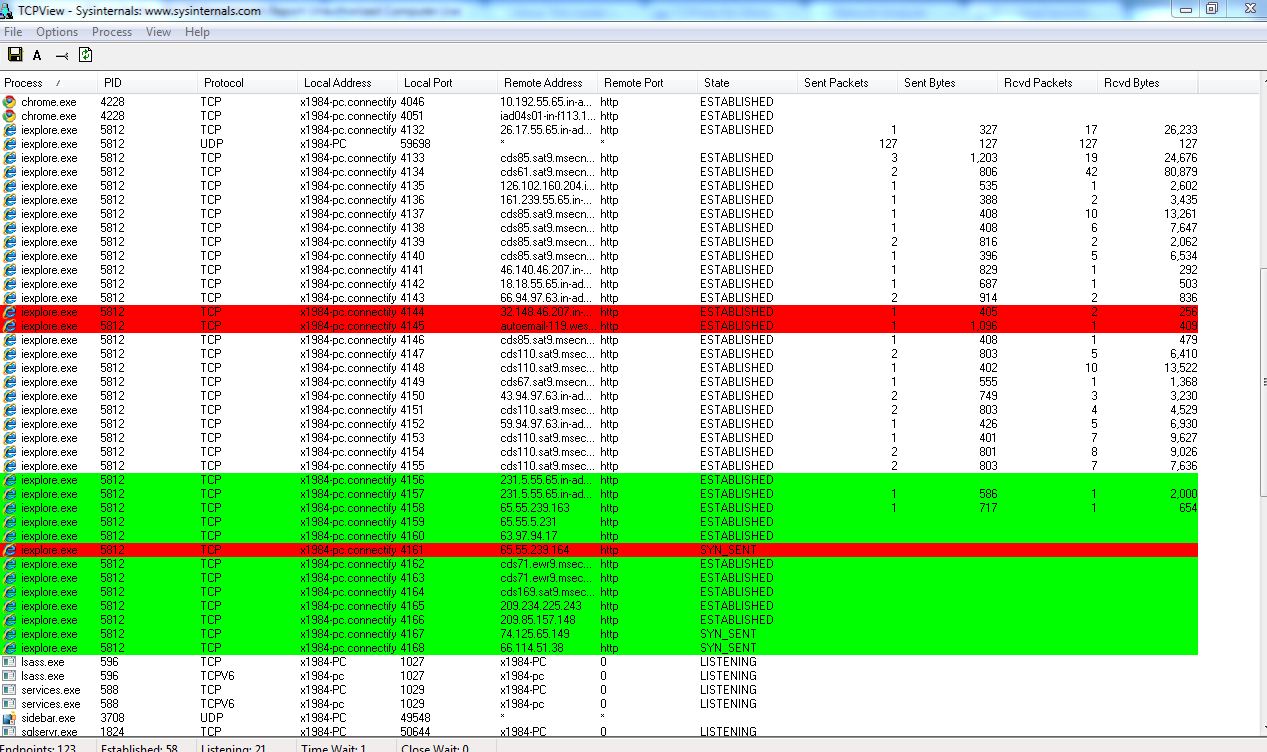This screenshot has height=752, width=1267.
Task: Refresh the endpoint list
Action: click(x=85, y=54)
